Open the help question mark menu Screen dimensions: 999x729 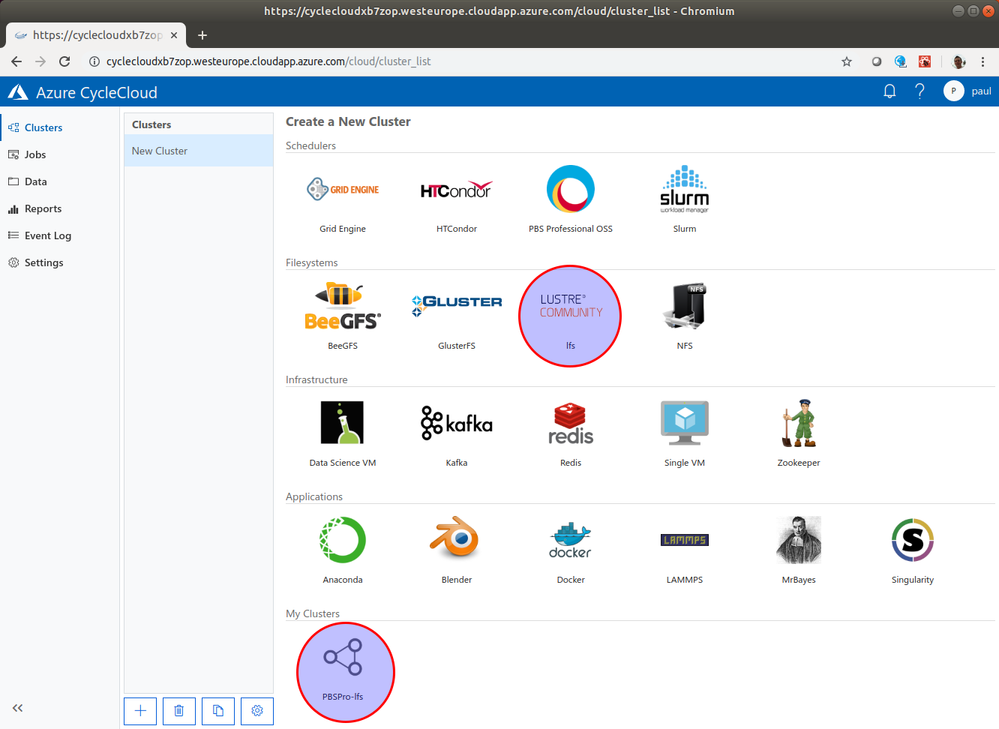click(919, 91)
